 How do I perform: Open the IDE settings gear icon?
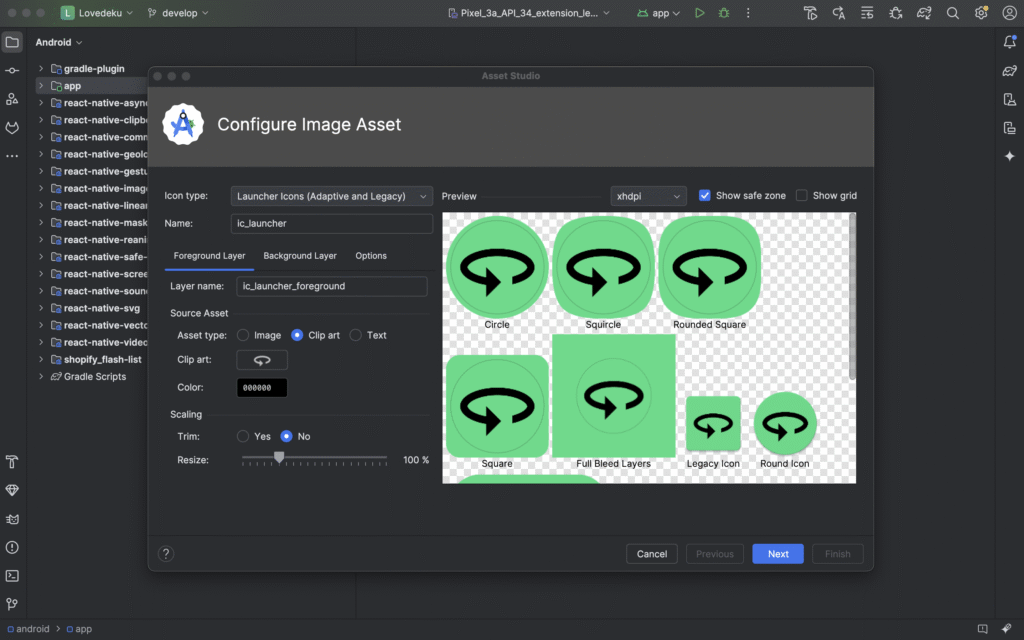click(982, 13)
